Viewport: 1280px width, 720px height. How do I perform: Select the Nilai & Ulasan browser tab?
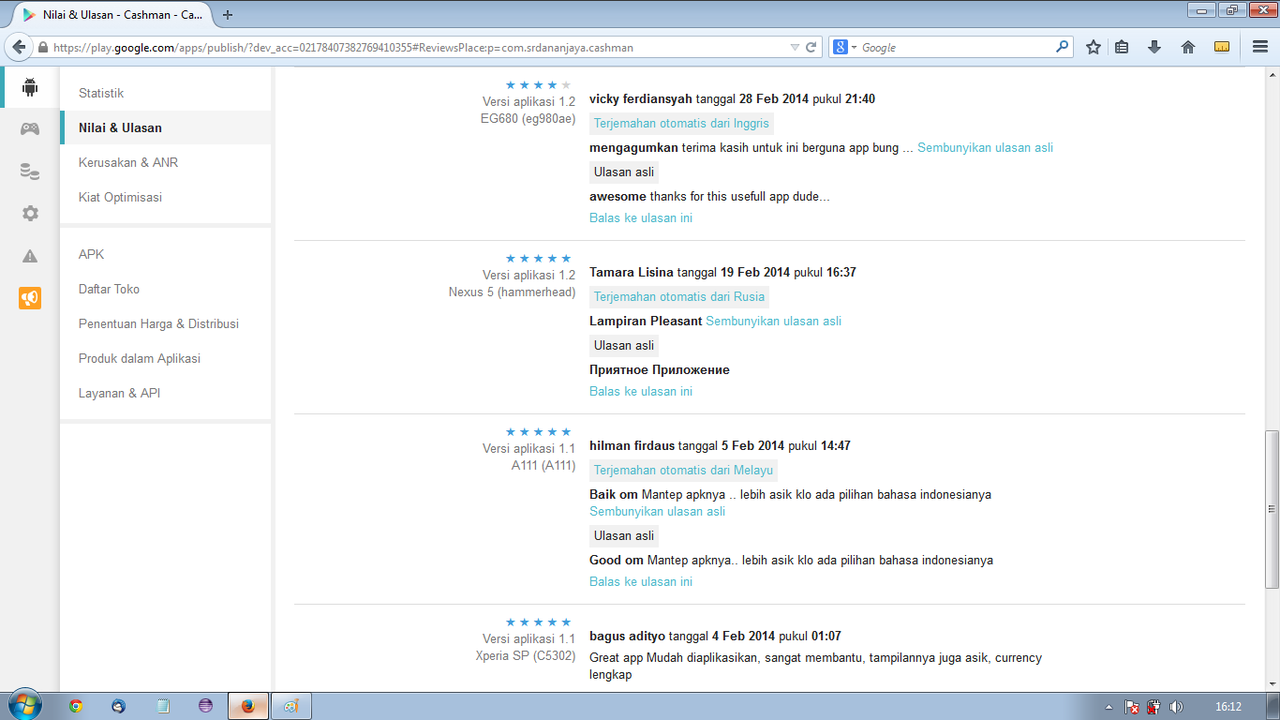113,15
